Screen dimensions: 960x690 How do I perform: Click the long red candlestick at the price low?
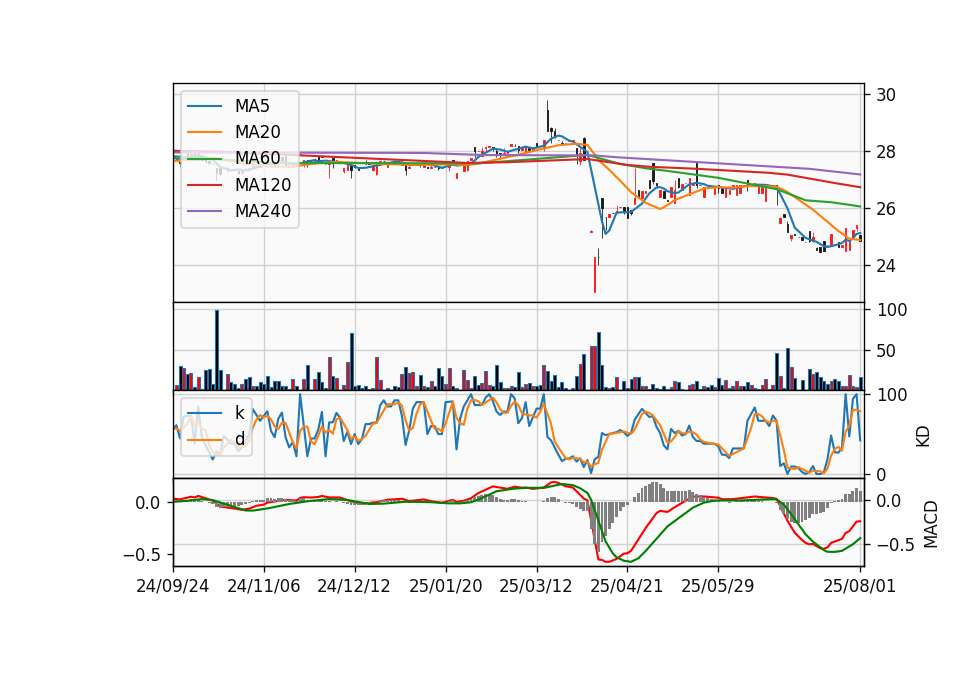pyautogui.click(x=594, y=274)
